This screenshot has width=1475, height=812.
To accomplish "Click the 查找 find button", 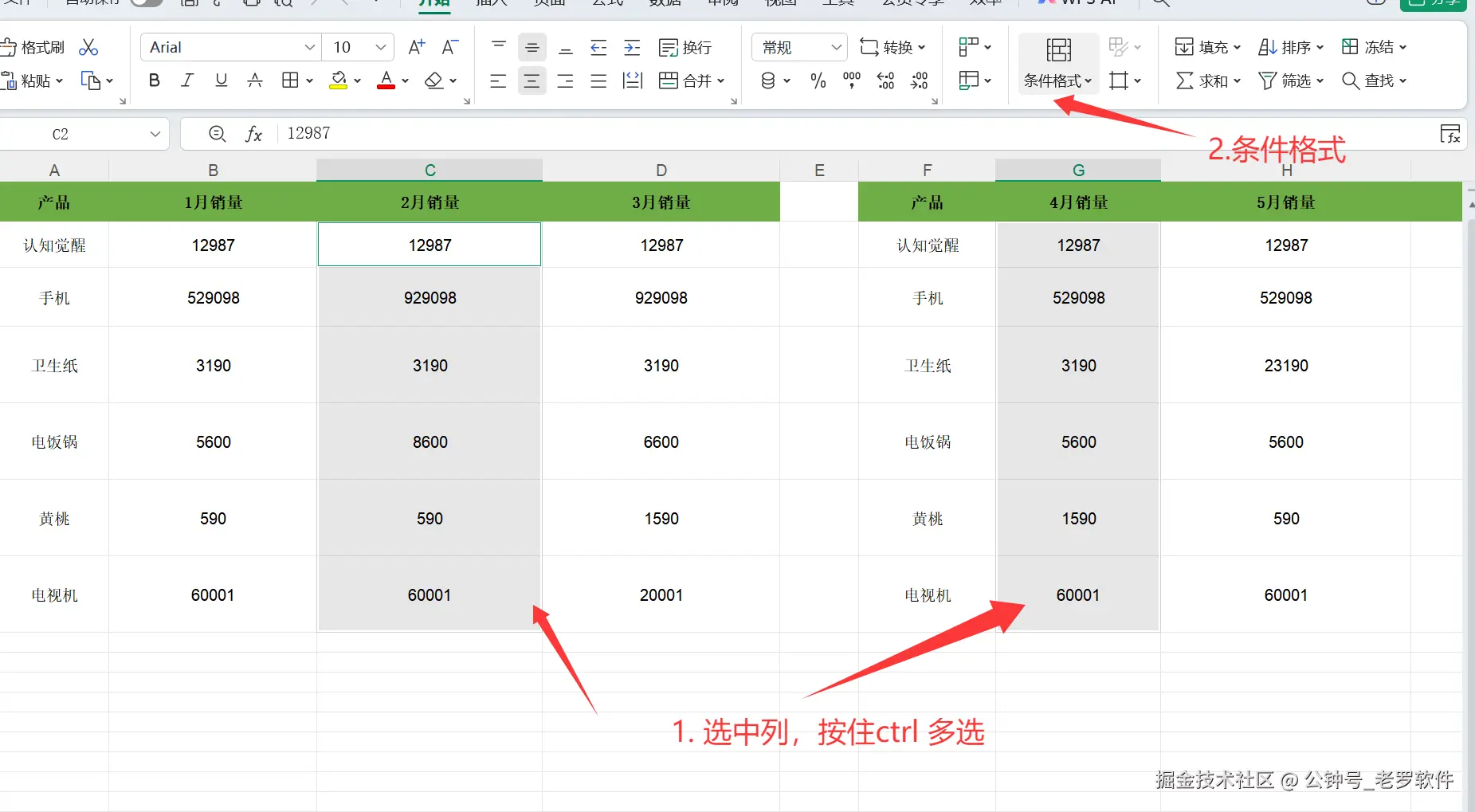I will point(1374,80).
